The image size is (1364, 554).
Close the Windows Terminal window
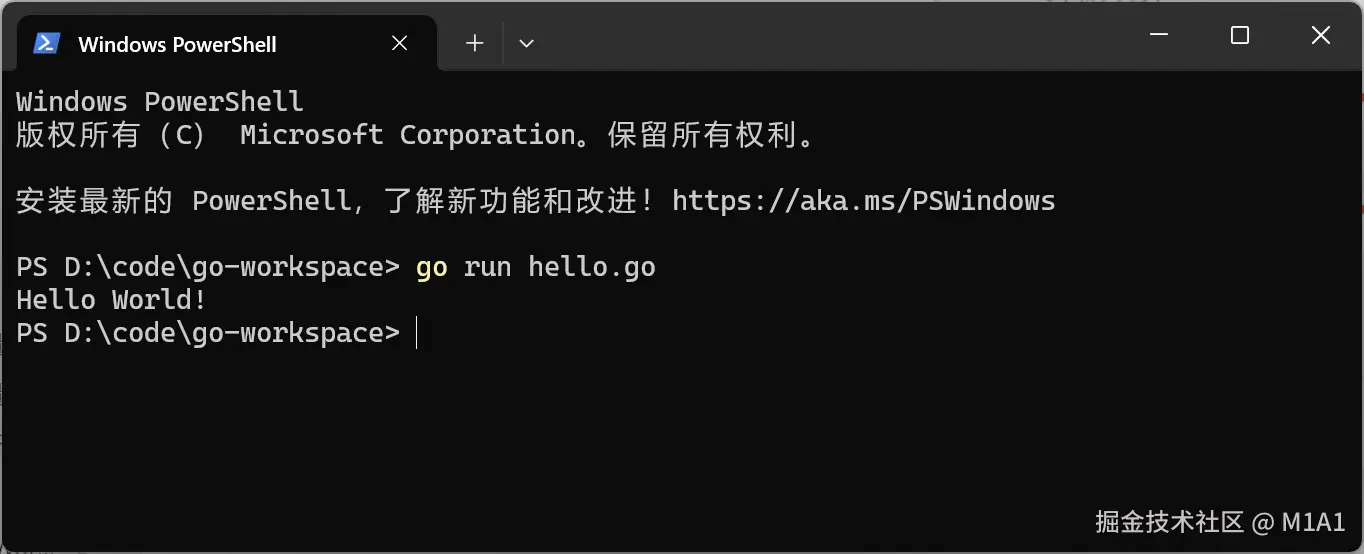pos(1320,36)
